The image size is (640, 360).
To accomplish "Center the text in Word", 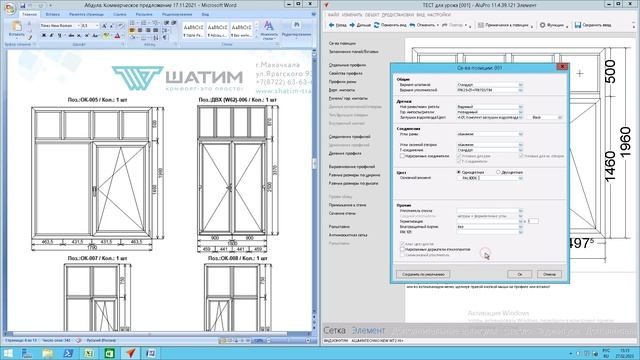I will click(140, 30).
